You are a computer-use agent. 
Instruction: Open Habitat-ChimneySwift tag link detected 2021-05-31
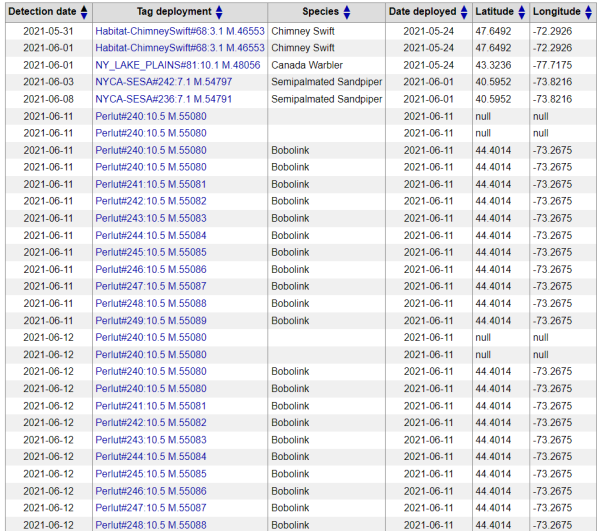(180, 31)
